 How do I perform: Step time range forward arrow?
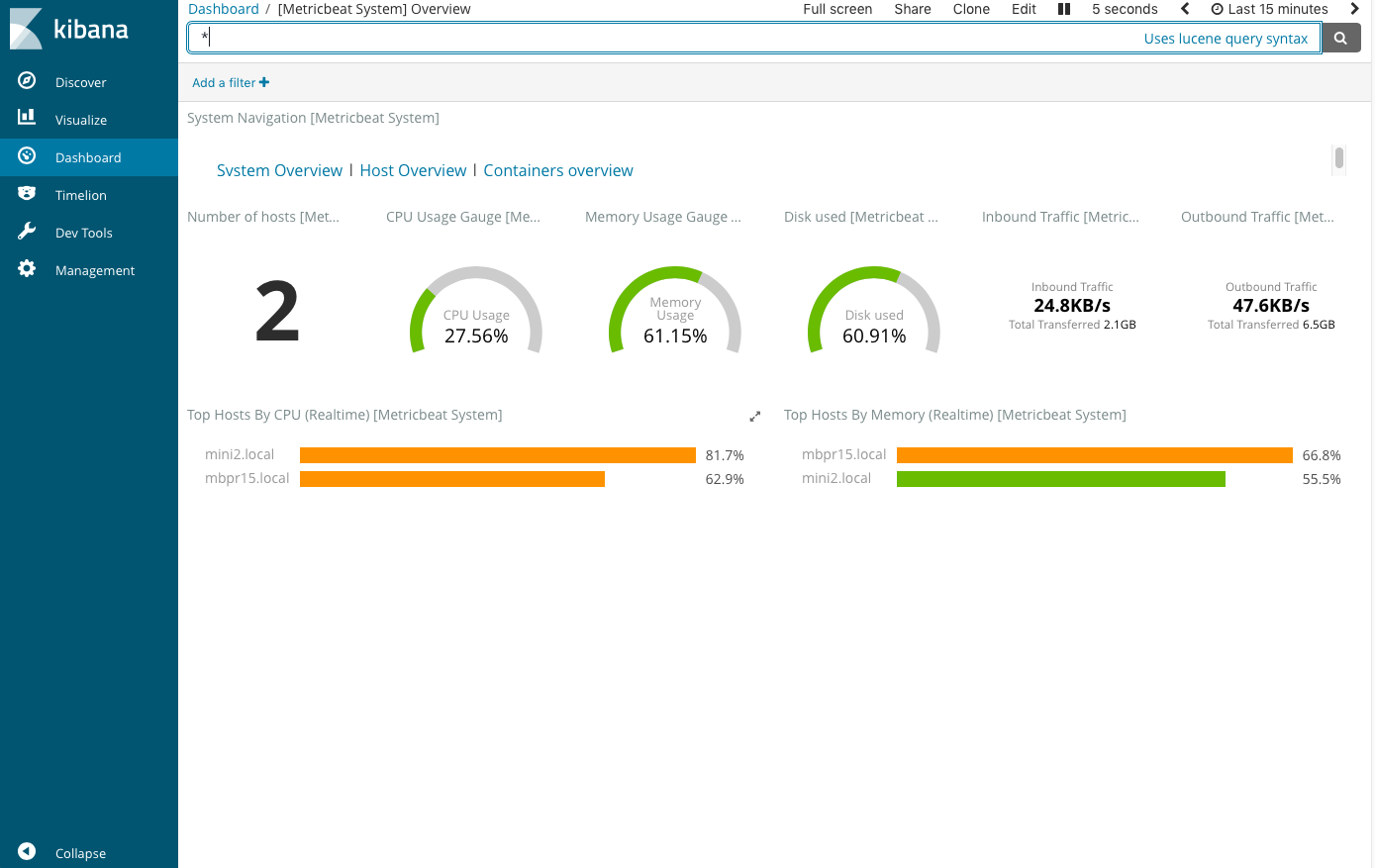1354,9
